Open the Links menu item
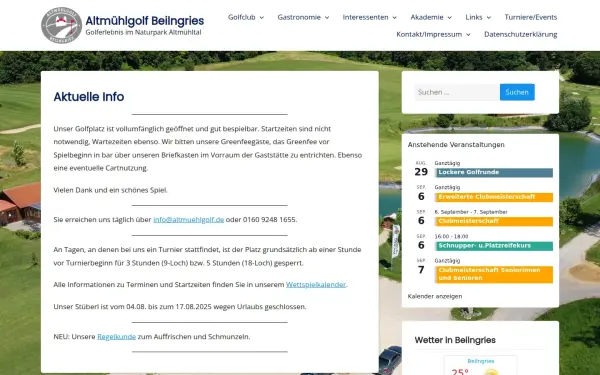 pyautogui.click(x=474, y=17)
